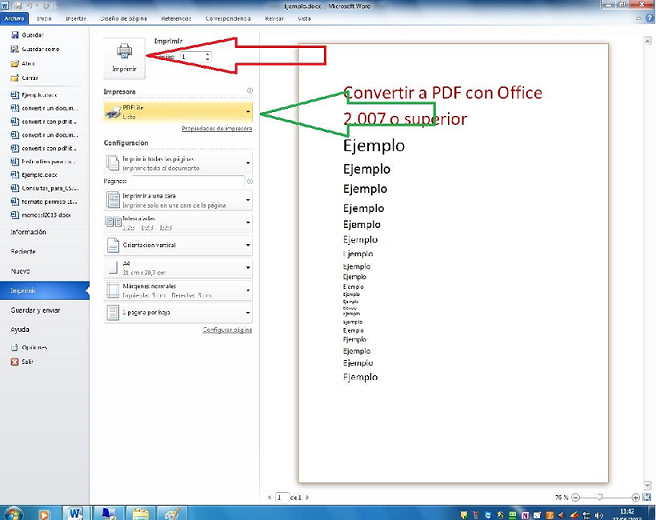Click the Abrir folder icon
The height and width of the screenshot is (520, 656).
[15, 64]
